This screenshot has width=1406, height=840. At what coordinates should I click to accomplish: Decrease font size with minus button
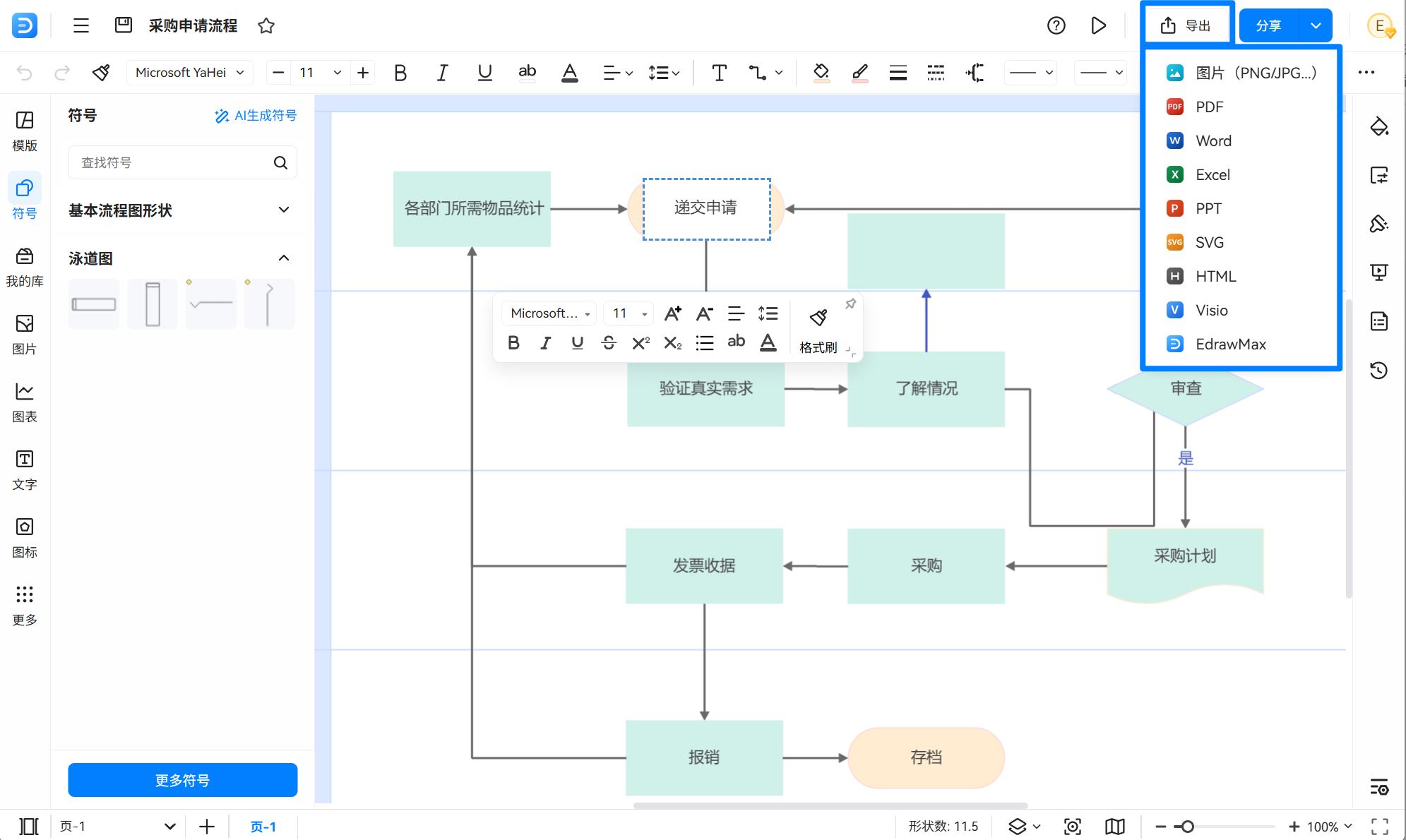pos(278,73)
